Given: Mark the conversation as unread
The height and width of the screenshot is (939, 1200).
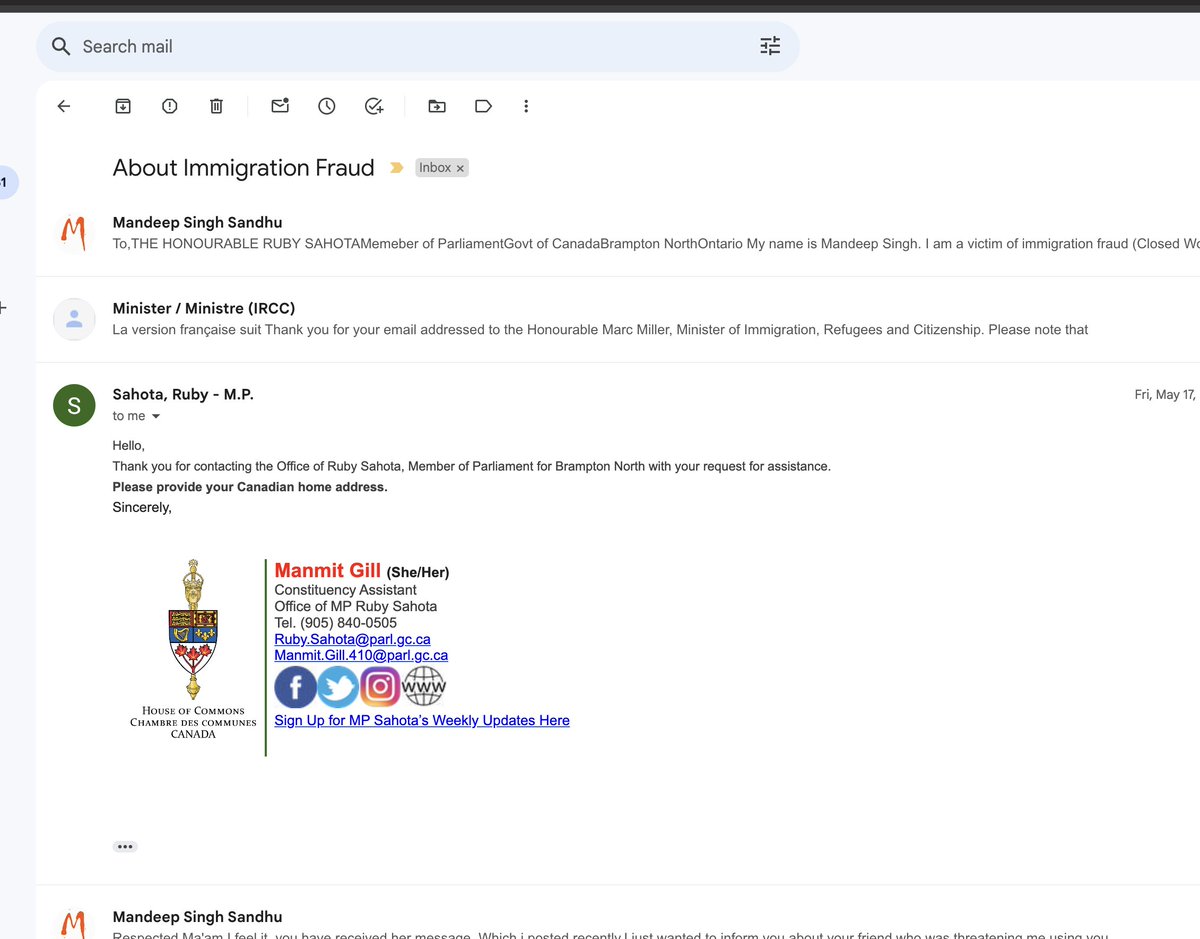Looking at the screenshot, I should pyautogui.click(x=280, y=106).
